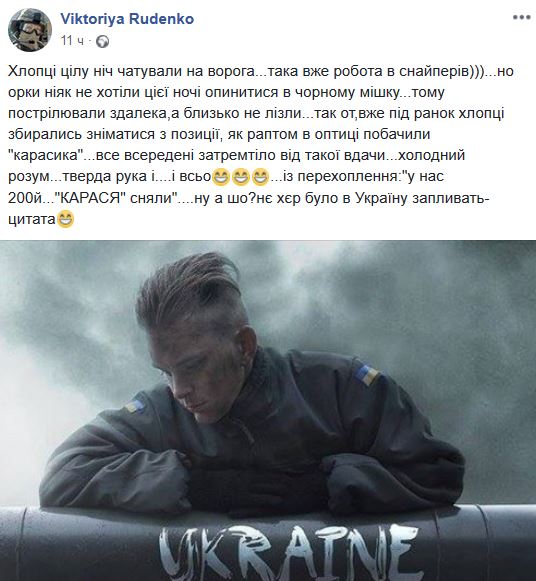Screen dimensions: 536x581
Task: Click the globe public audience icon
Action: tap(103, 41)
